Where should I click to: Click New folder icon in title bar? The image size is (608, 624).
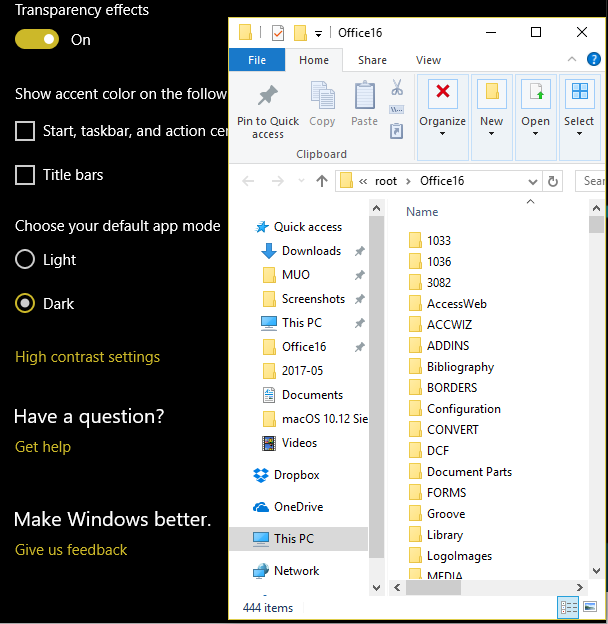tap(300, 33)
